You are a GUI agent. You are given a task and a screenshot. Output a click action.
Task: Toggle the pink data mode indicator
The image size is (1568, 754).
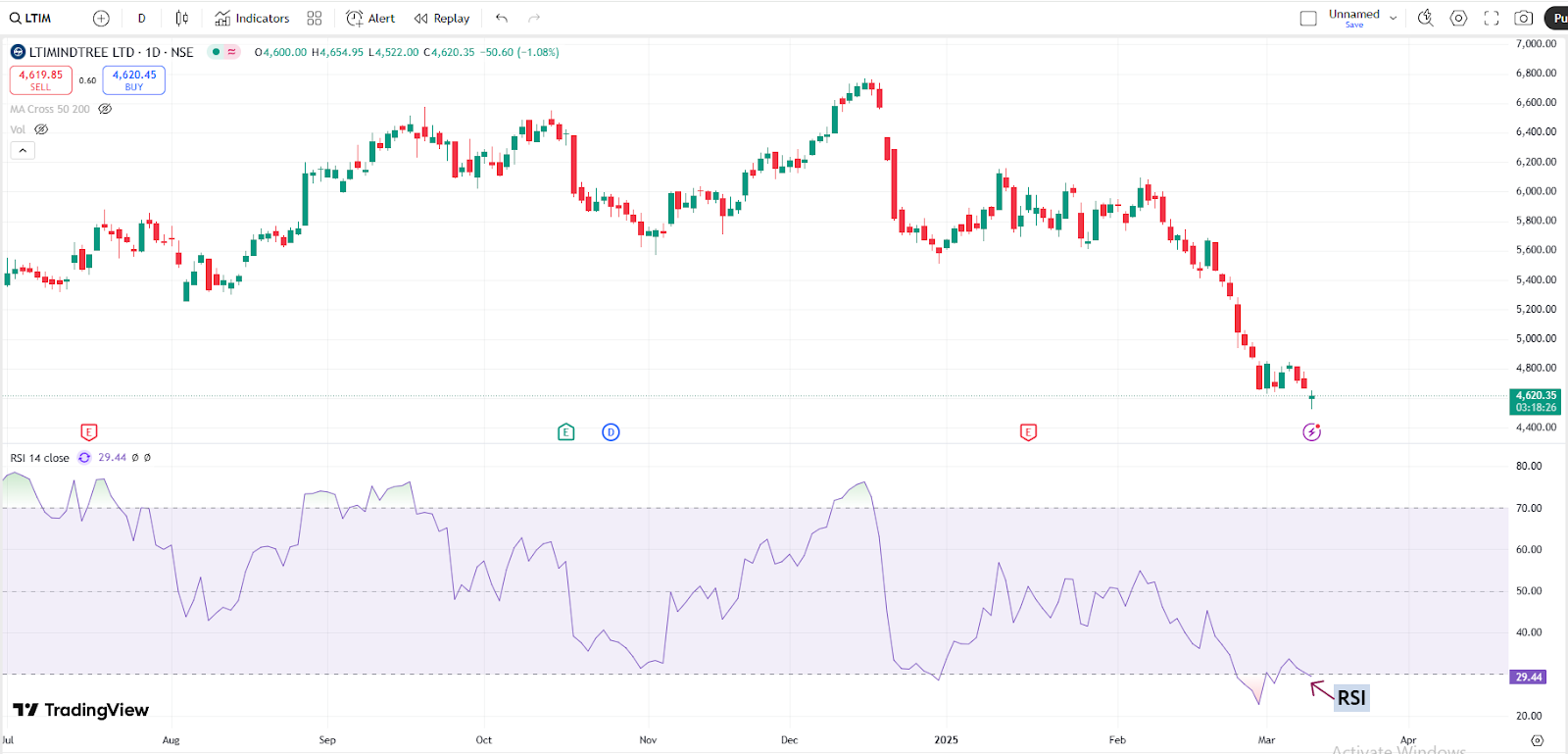[x=232, y=52]
